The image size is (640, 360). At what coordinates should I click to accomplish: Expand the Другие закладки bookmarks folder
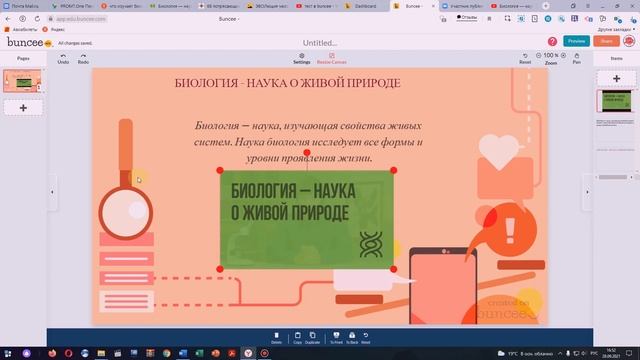point(616,30)
